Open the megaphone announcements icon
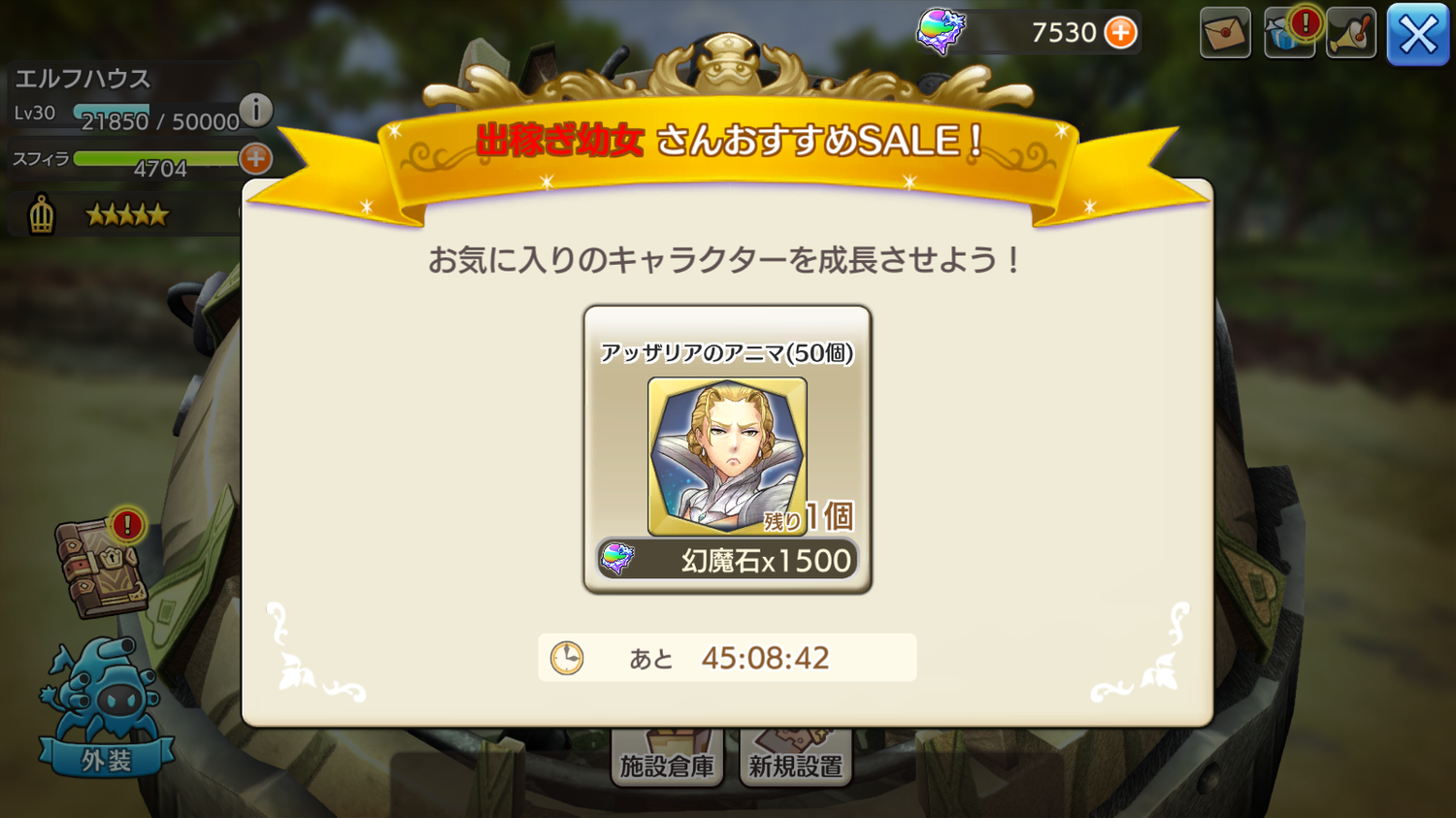Image resolution: width=1456 pixels, height=818 pixels. tap(1351, 33)
